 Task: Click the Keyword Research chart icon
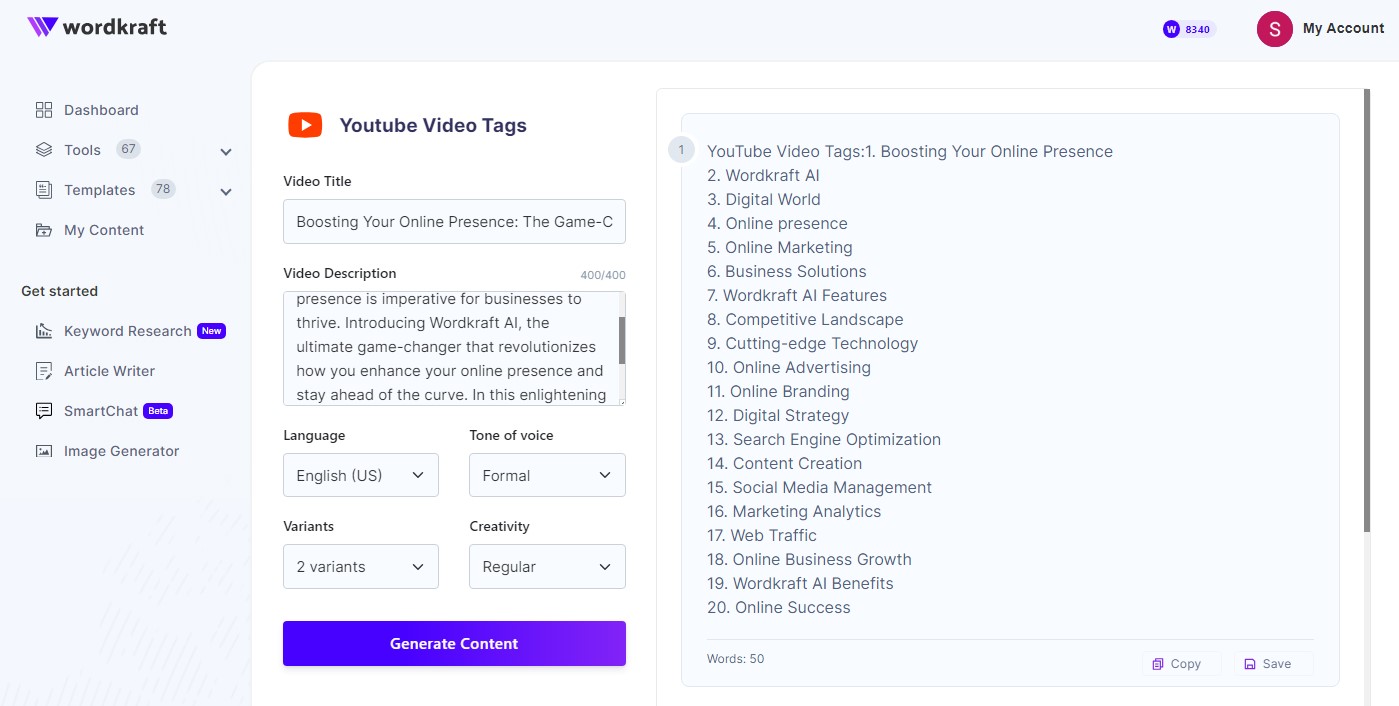(x=44, y=330)
